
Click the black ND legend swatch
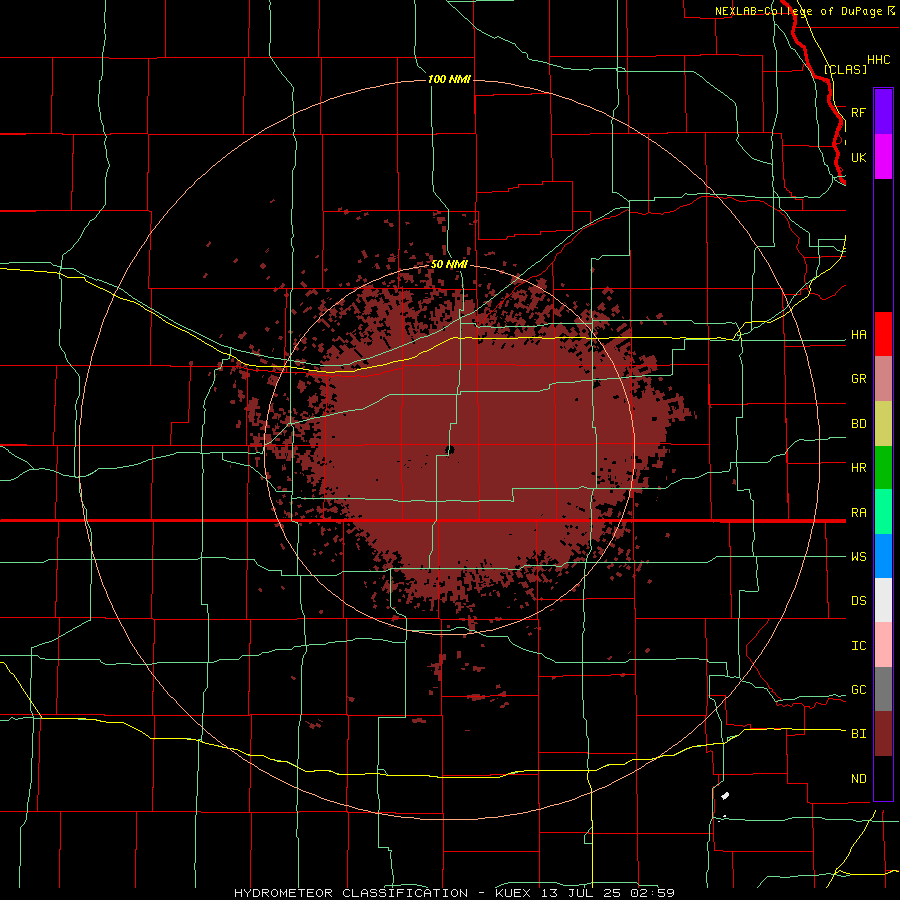click(883, 778)
